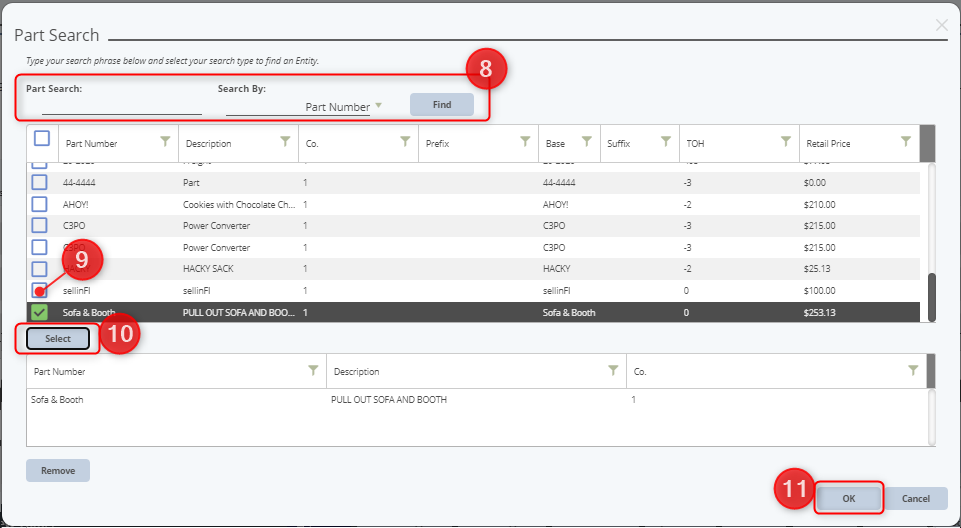Select the Cookies with Chocolate description cell
Image resolution: width=961 pixels, height=528 pixels.
point(239,205)
